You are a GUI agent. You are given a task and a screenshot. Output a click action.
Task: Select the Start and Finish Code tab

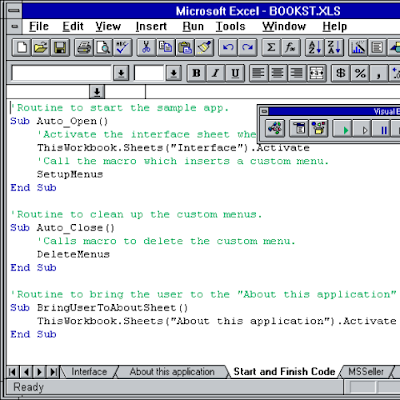pyautogui.click(x=284, y=371)
